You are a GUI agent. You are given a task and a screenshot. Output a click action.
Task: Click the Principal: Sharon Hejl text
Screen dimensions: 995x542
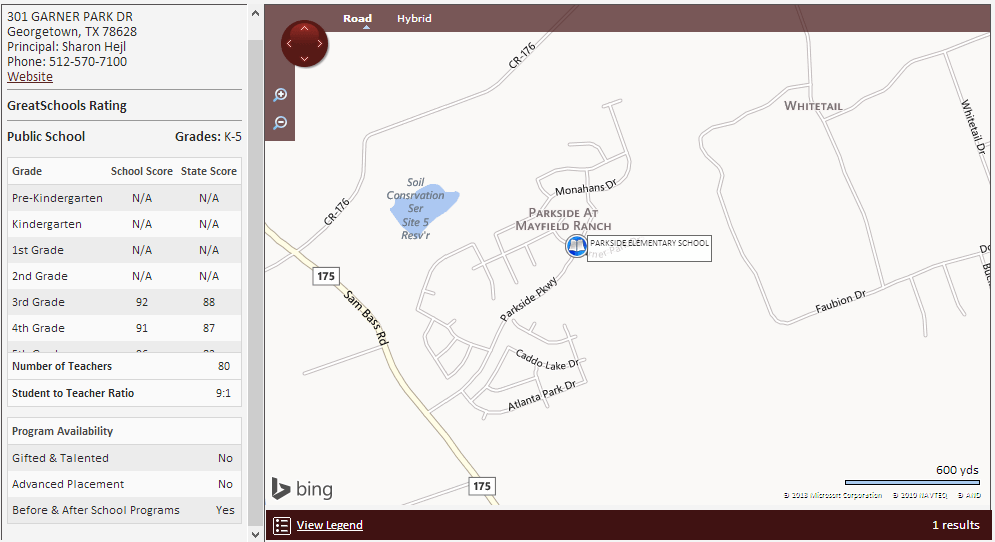tap(67, 46)
